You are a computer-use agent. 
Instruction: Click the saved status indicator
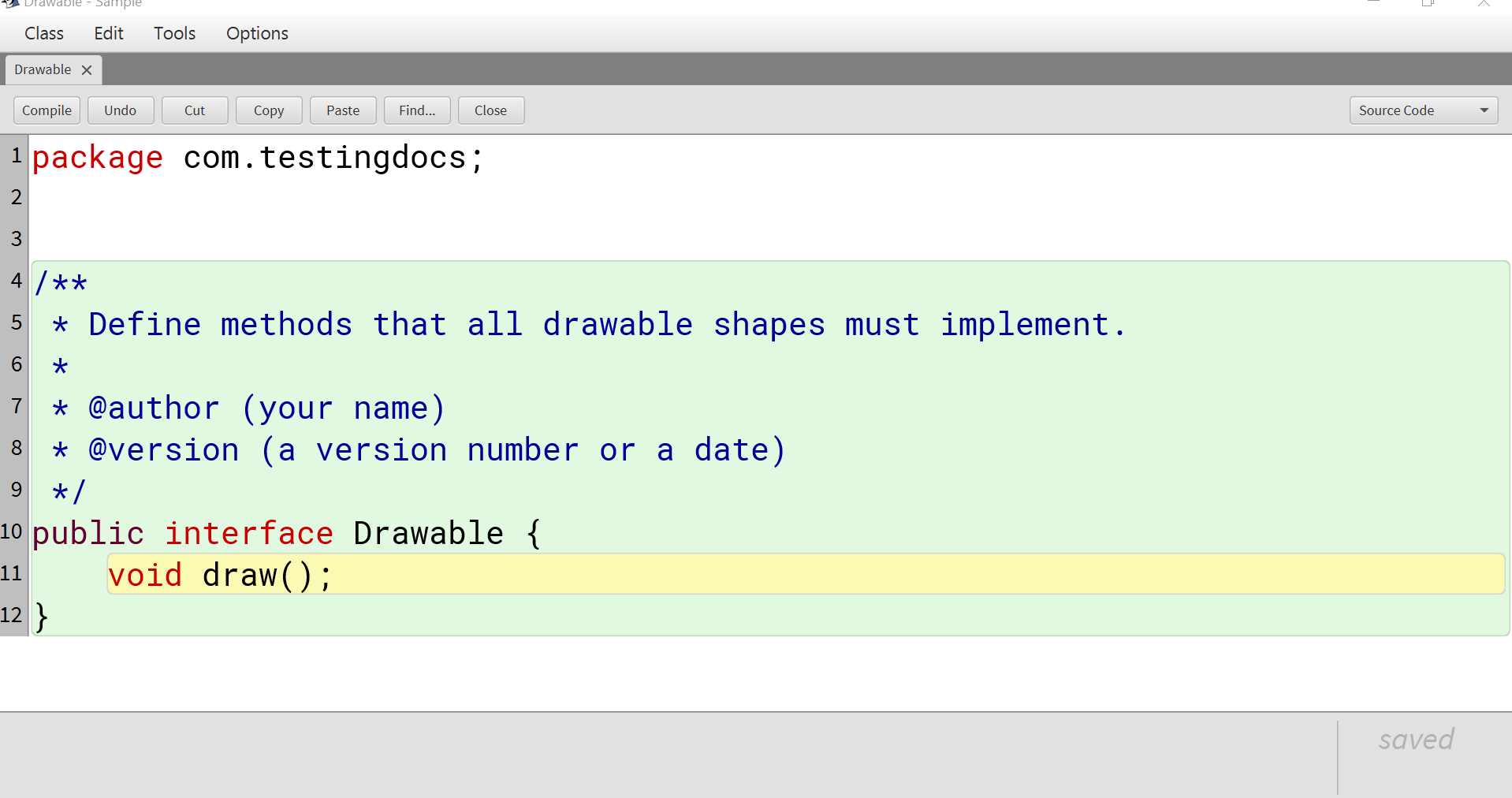coord(1415,739)
